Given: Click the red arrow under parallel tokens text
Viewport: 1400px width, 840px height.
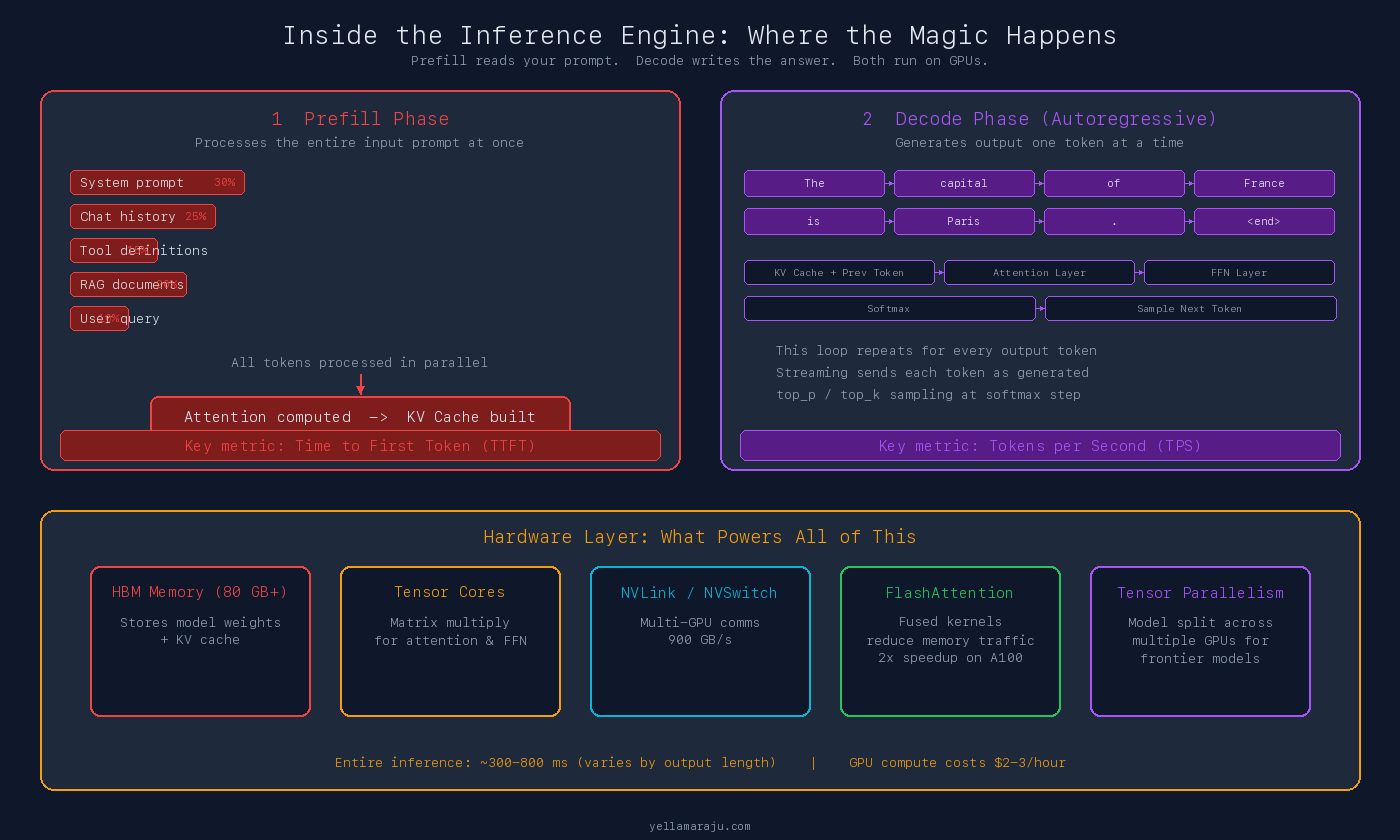Looking at the screenshot, I should tap(360, 381).
